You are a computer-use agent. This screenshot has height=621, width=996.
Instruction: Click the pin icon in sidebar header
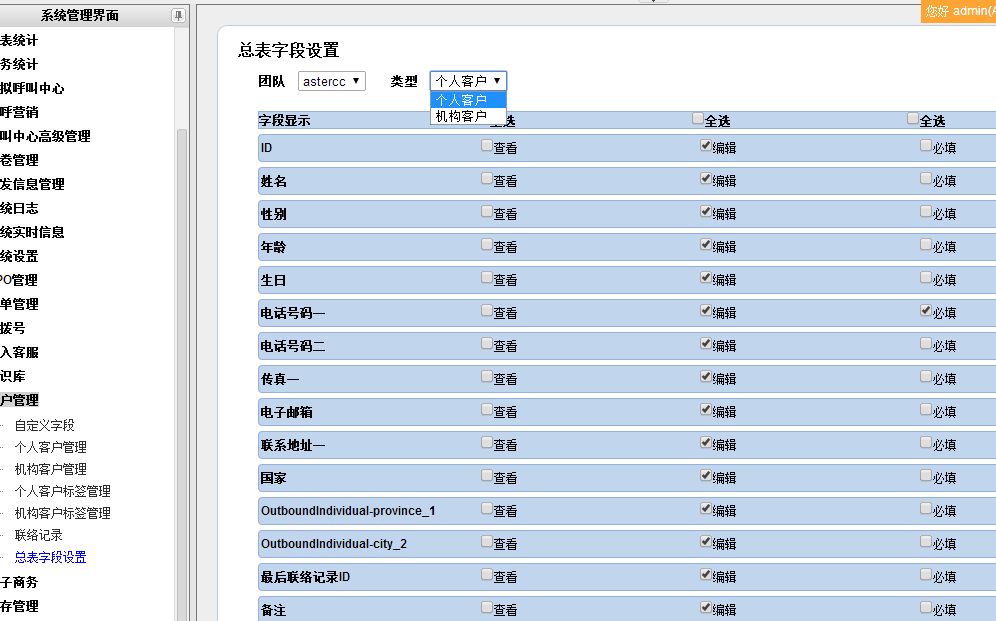[178, 15]
